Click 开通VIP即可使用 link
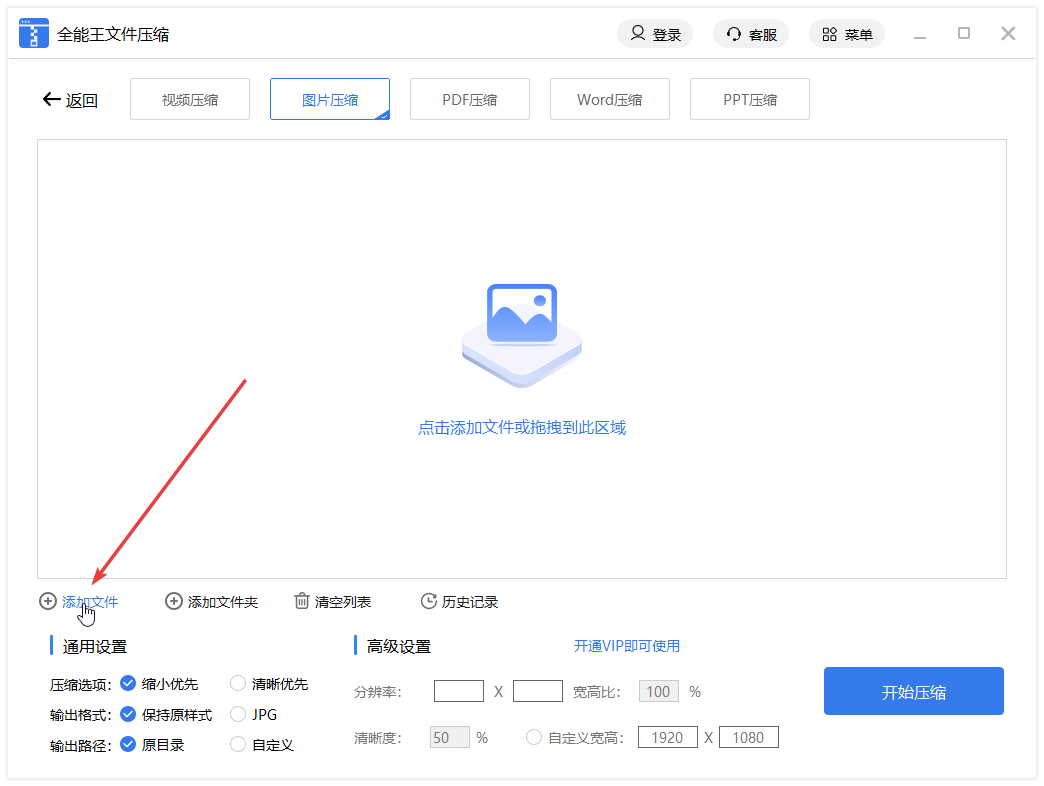The image size is (1044, 786). (x=627, y=646)
